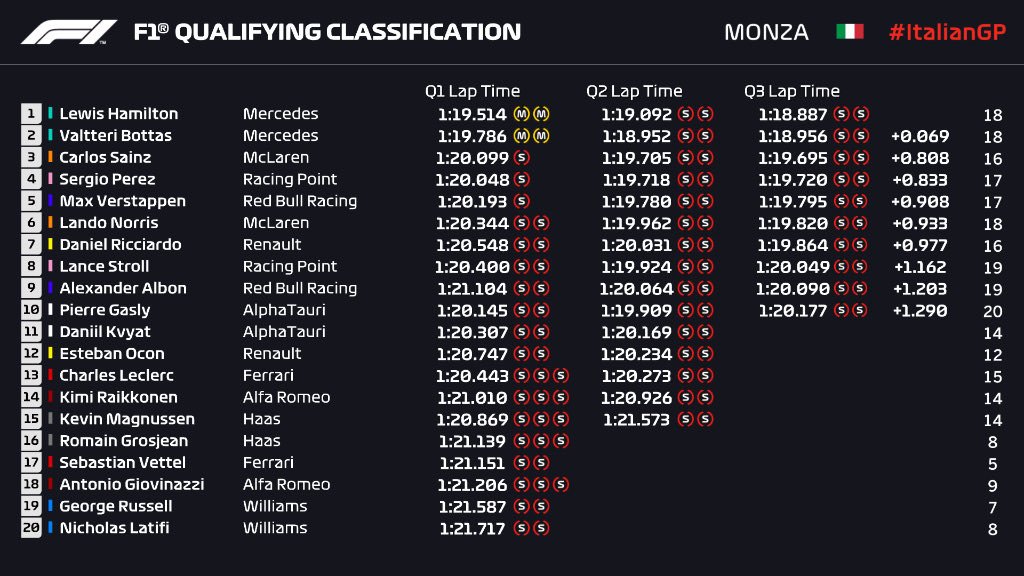Click the team name Racing Point beside Lance Stroll
This screenshot has width=1024, height=576.
coord(290,266)
